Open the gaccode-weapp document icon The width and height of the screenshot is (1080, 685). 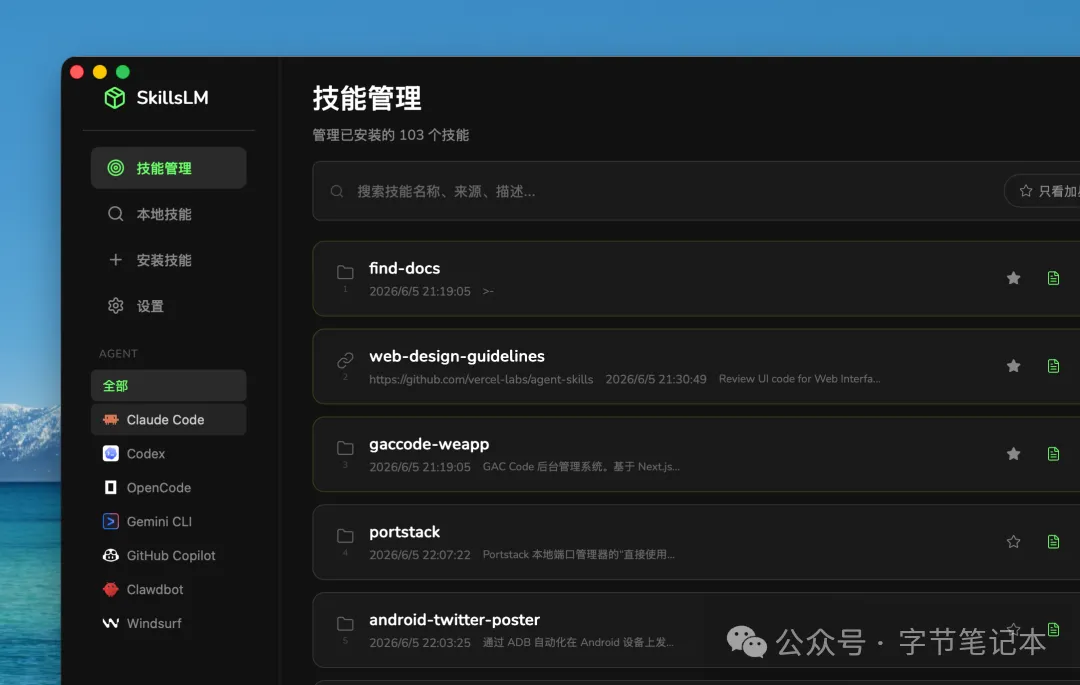1053,454
